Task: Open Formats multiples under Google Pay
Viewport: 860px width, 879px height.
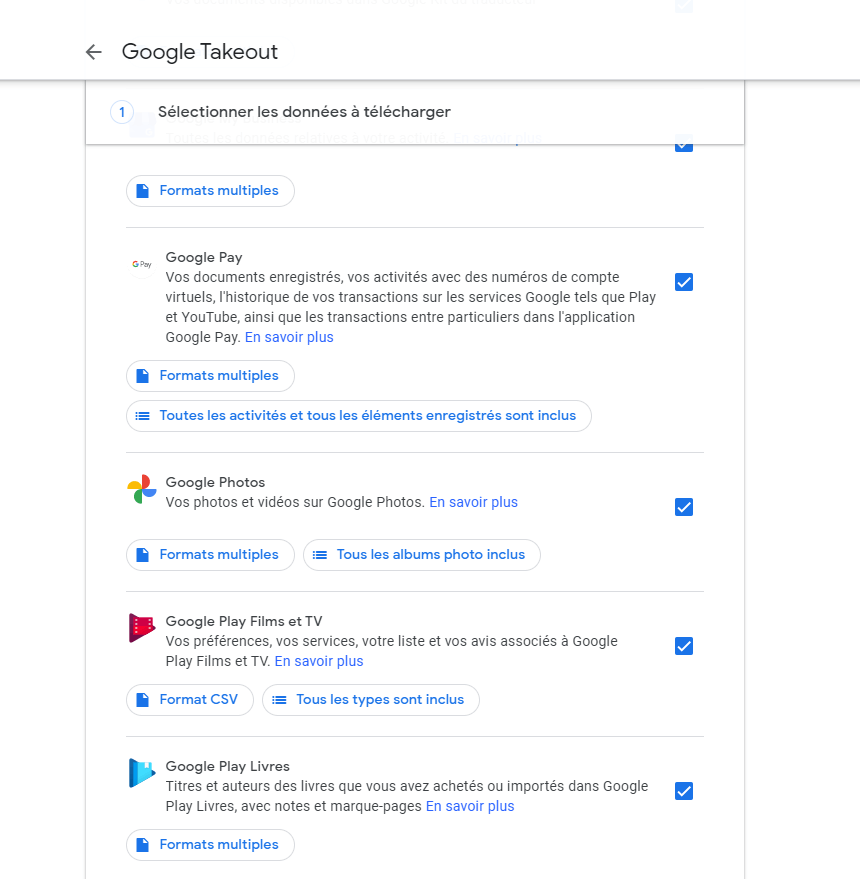Action: (210, 376)
